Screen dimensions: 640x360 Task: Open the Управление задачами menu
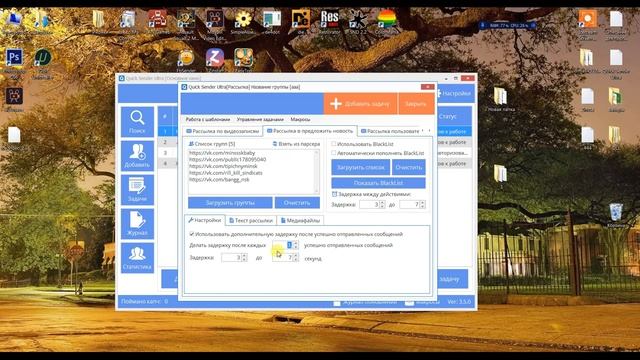point(260,120)
